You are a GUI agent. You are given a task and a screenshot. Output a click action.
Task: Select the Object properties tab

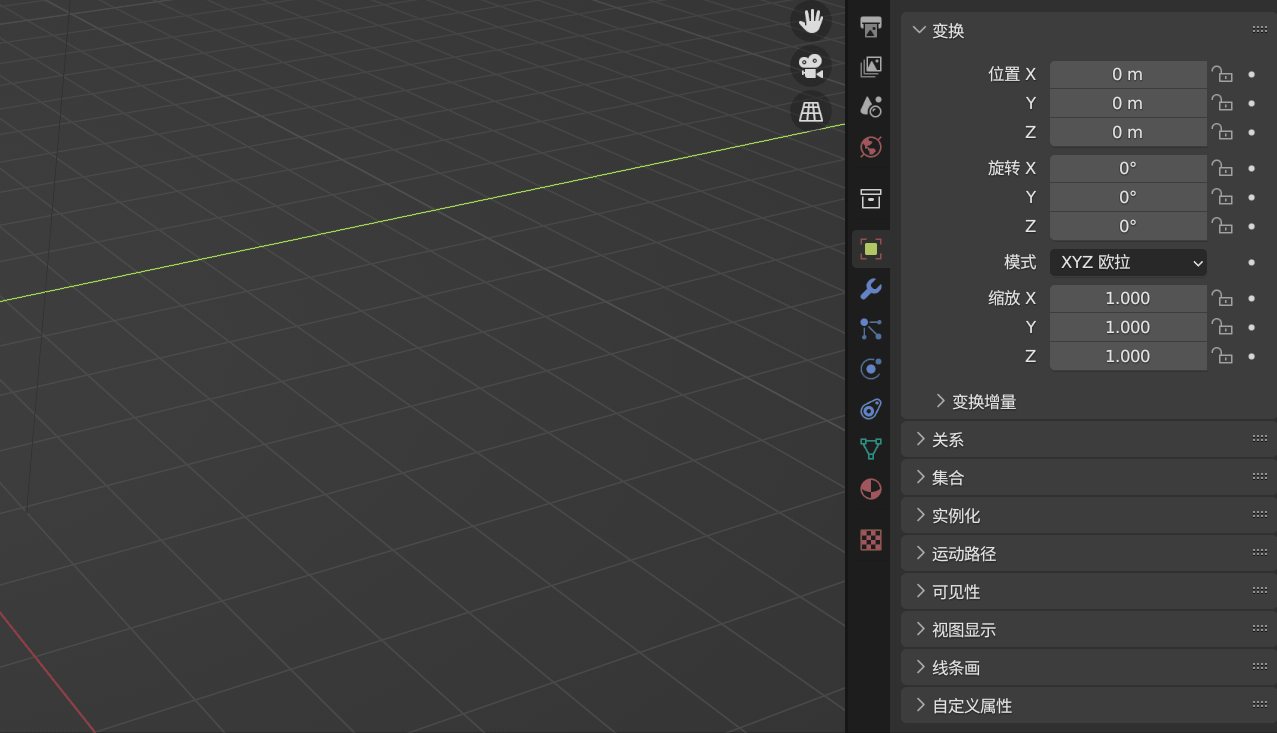[871, 249]
